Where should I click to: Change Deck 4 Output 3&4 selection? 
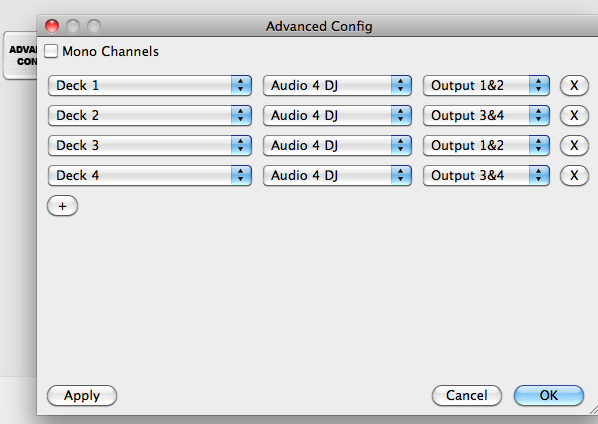[x=486, y=175]
